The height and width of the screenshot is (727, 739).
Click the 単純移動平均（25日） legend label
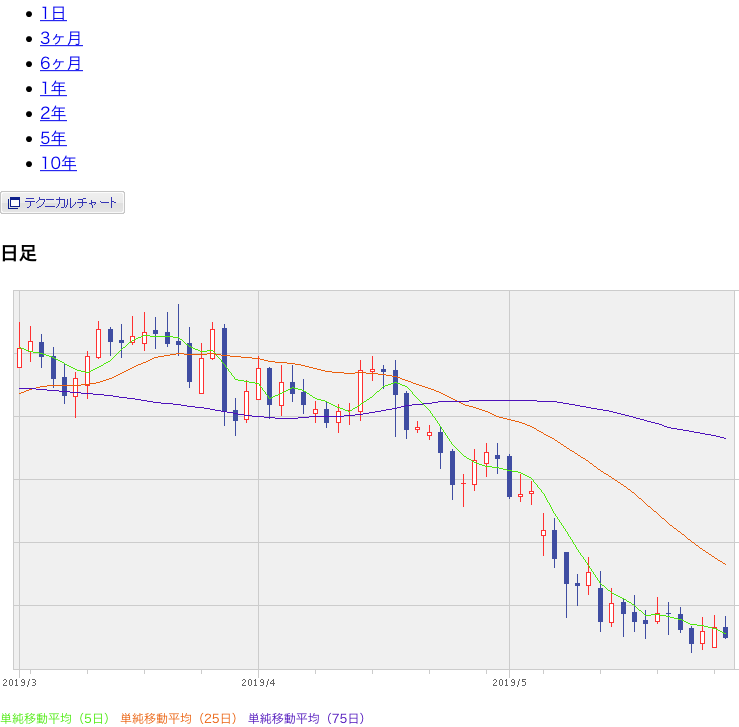click(x=179, y=719)
